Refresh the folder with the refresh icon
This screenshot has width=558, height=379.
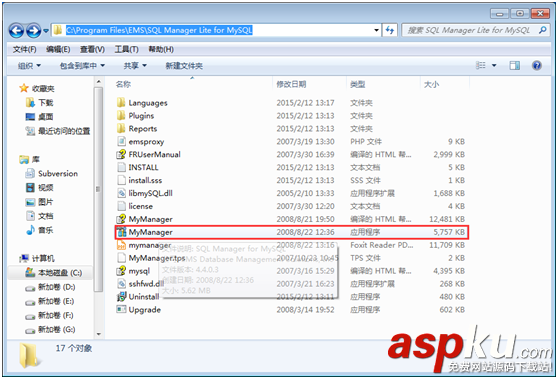click(390, 30)
